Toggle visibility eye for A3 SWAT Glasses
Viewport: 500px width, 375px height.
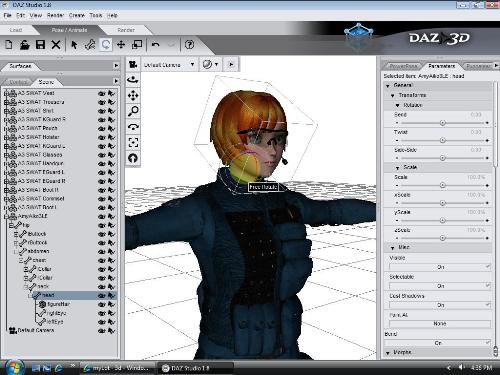102,155
